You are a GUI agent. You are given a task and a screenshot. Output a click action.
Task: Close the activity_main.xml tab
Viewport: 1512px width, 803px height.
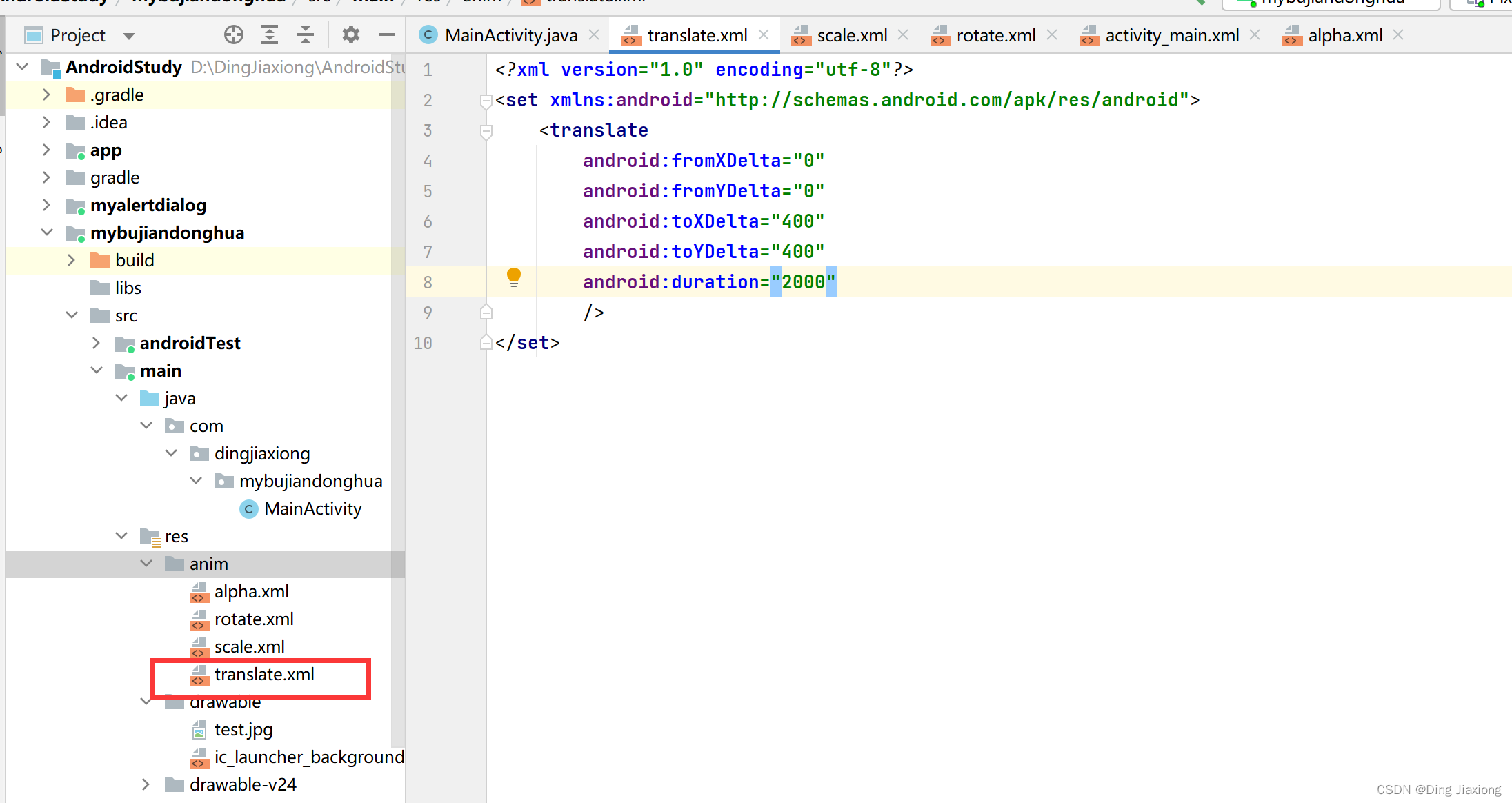[1255, 34]
